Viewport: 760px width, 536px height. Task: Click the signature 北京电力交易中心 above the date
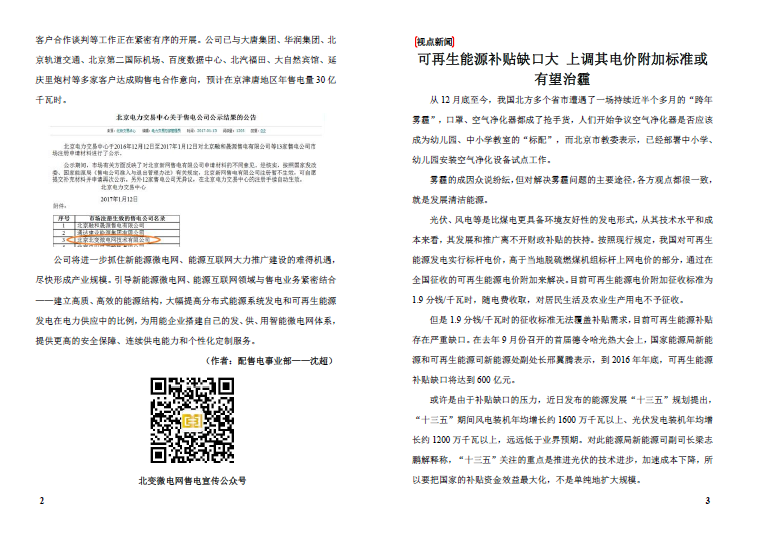(x=123, y=187)
